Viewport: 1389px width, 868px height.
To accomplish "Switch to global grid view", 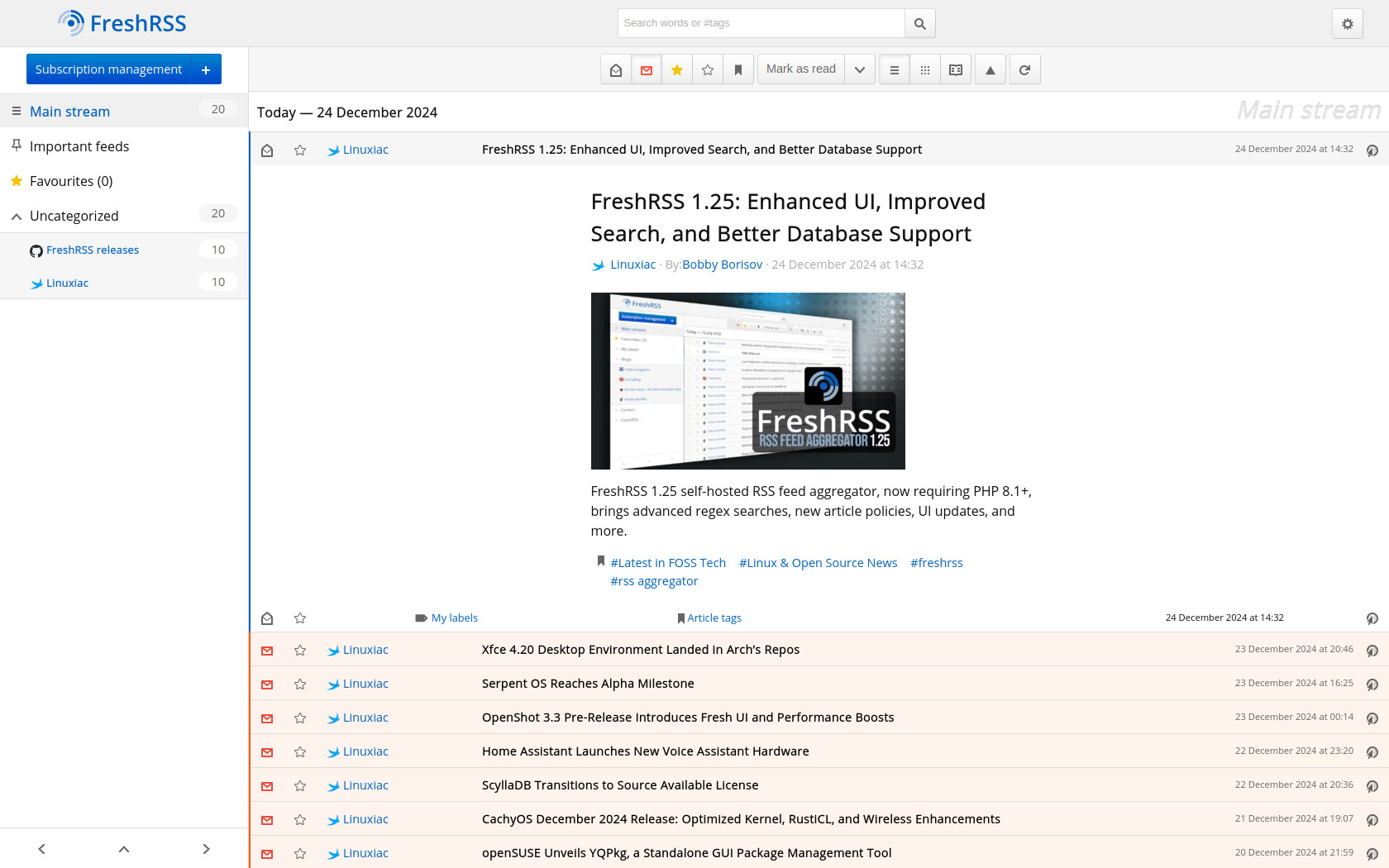I will coord(925,69).
